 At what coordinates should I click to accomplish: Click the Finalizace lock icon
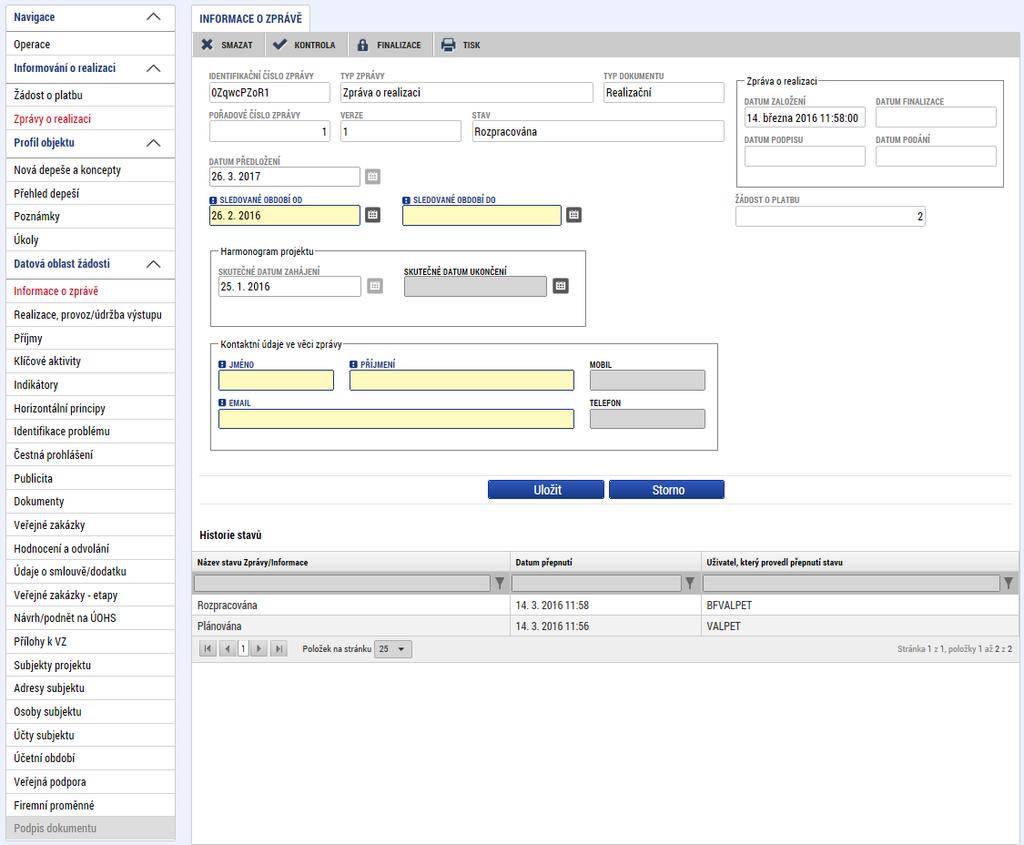[362, 44]
